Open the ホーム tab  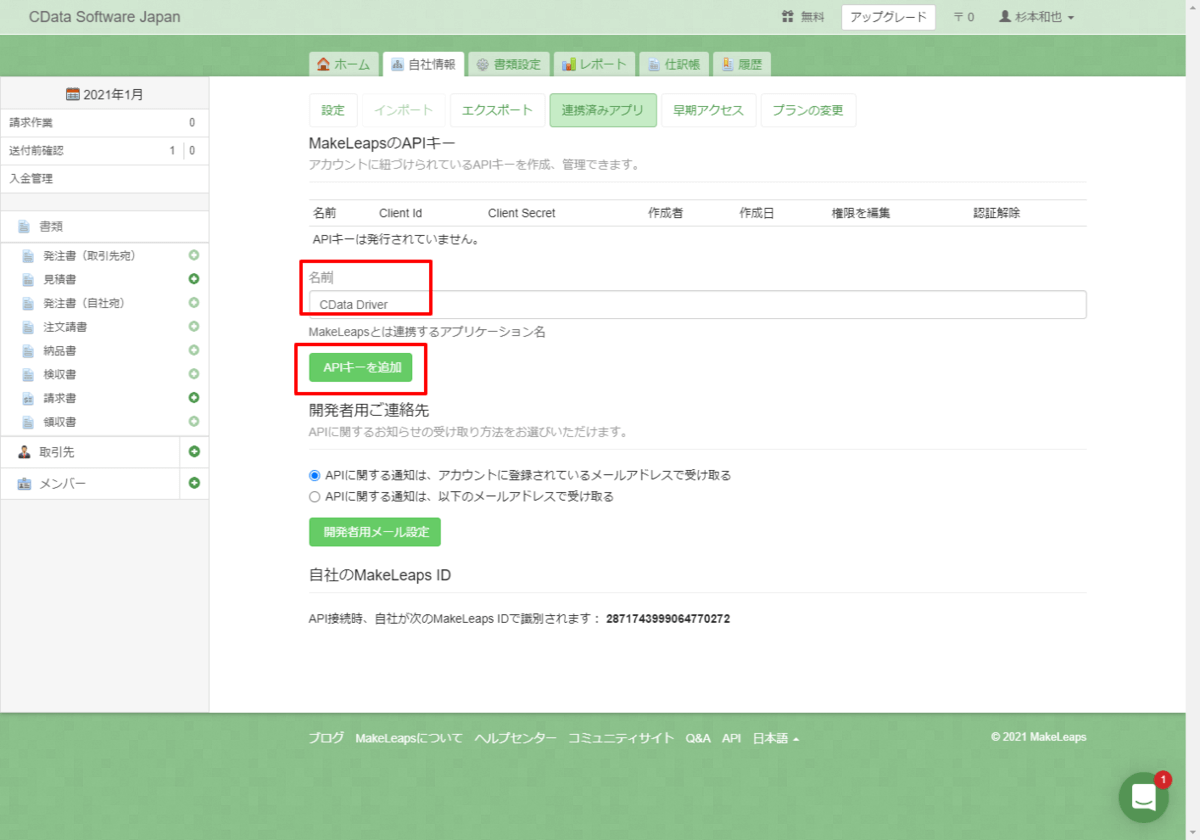343,64
